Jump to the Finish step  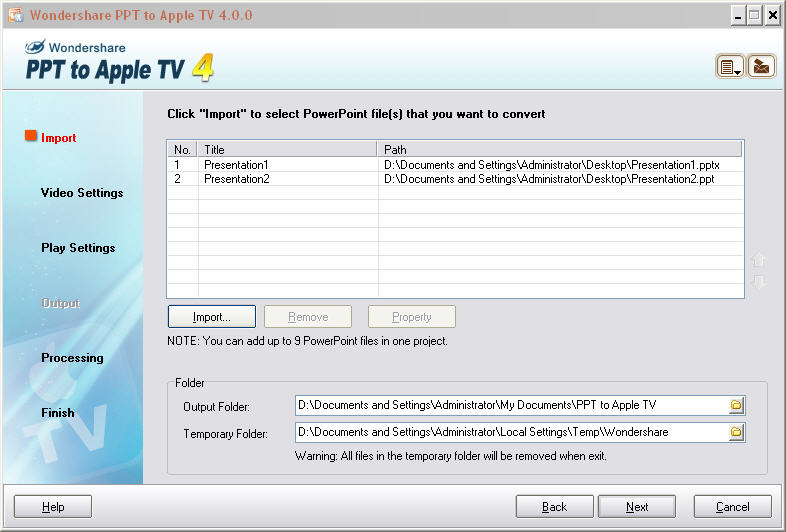(58, 413)
